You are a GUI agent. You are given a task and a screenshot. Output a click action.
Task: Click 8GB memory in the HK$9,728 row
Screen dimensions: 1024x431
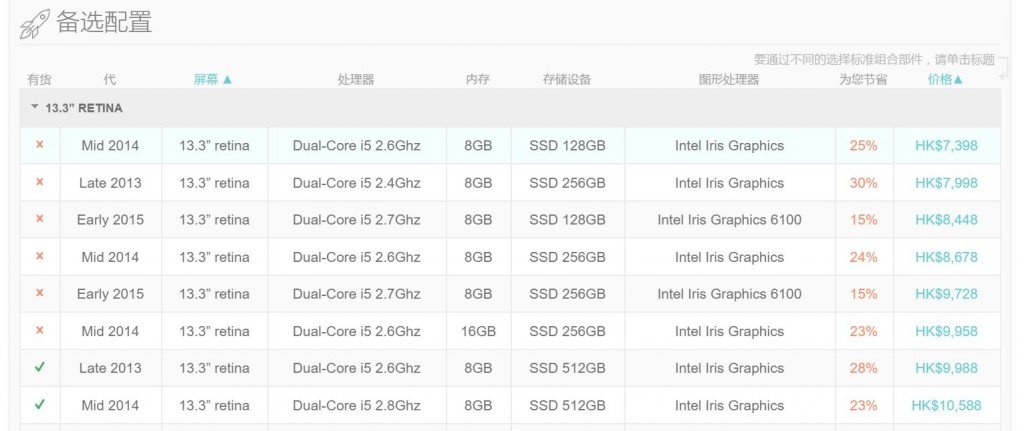(478, 294)
